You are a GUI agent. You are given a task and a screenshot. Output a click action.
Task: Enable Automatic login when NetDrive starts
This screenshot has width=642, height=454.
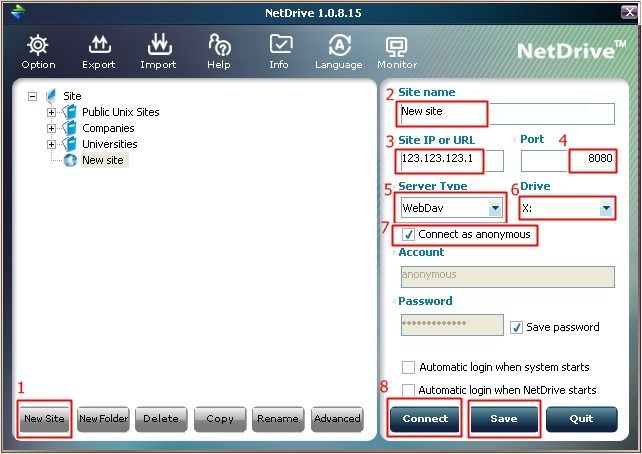[x=408, y=390]
